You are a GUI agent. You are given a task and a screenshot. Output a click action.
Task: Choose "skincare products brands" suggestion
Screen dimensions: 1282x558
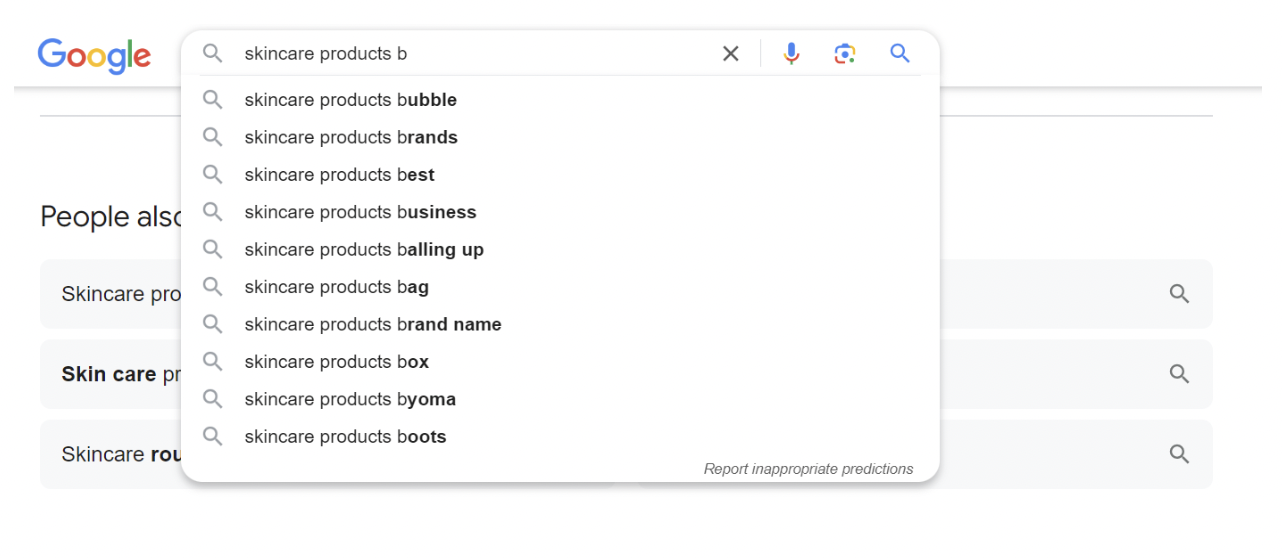[x=350, y=137]
